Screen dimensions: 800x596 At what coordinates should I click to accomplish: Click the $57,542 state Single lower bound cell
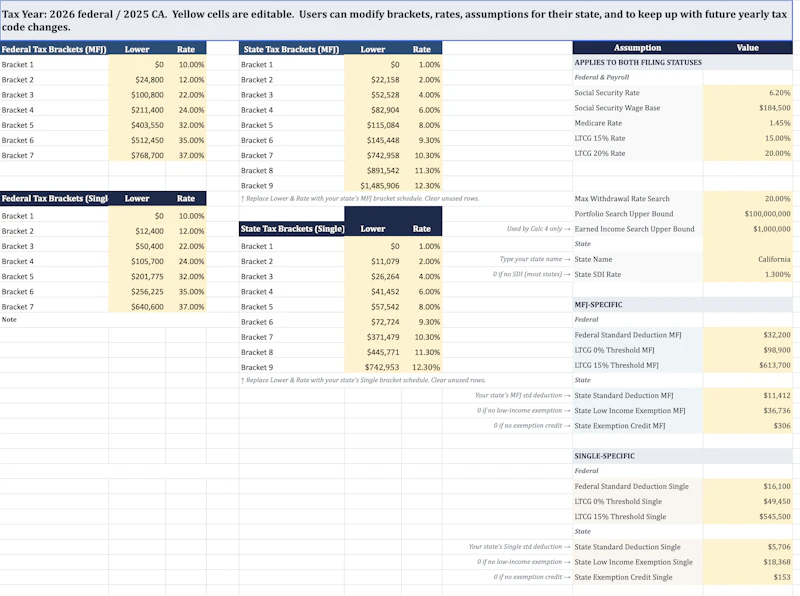point(372,307)
